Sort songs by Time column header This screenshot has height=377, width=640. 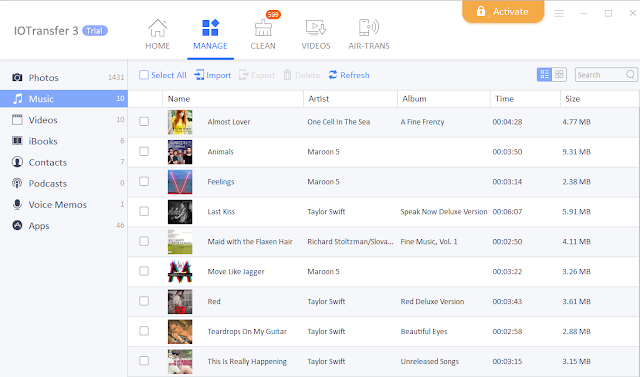tap(525, 99)
